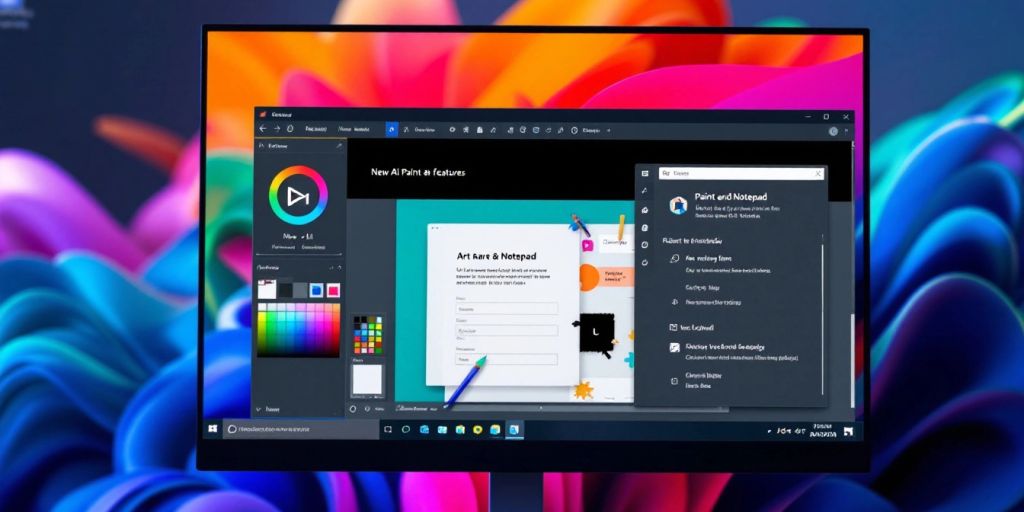Click the clock icon in the side panel strip
Screen dimensions: 1024x512
click(x=645, y=244)
